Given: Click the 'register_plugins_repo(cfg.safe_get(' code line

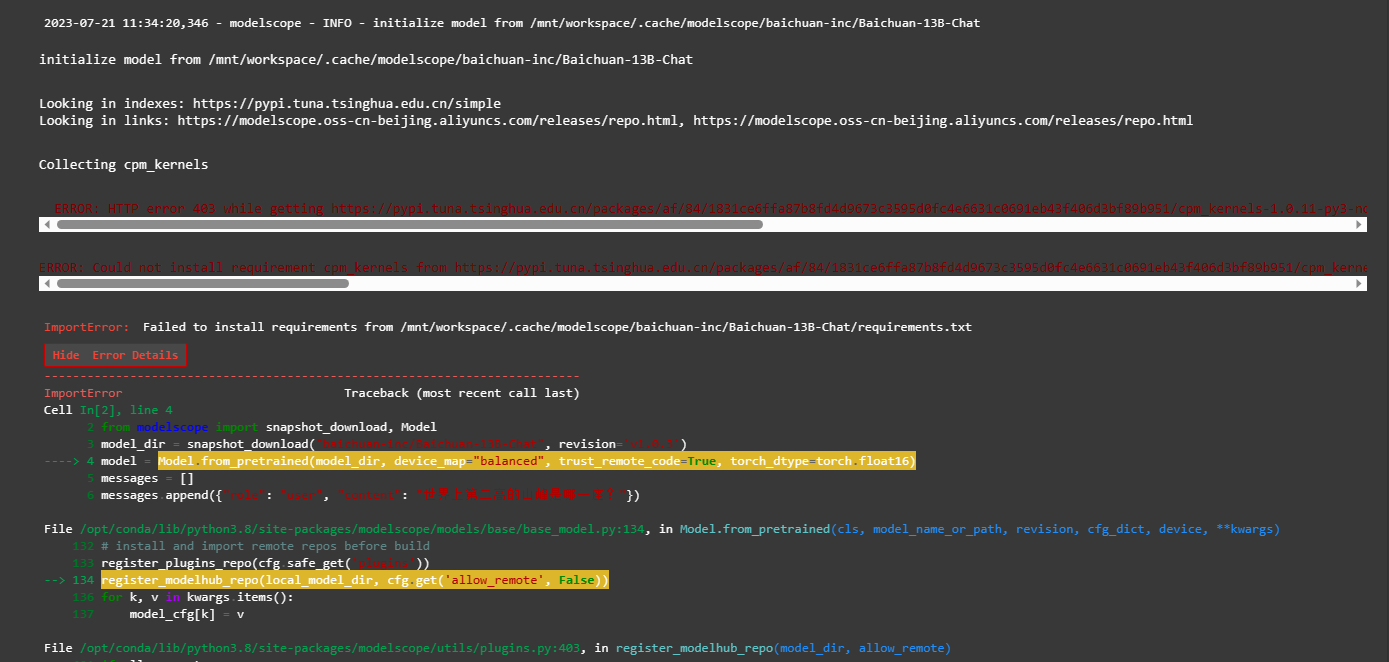Looking at the screenshot, I should click(x=265, y=563).
